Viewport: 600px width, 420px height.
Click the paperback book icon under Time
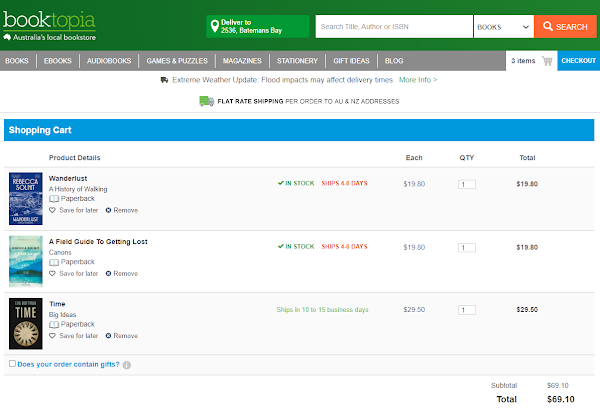(x=54, y=324)
